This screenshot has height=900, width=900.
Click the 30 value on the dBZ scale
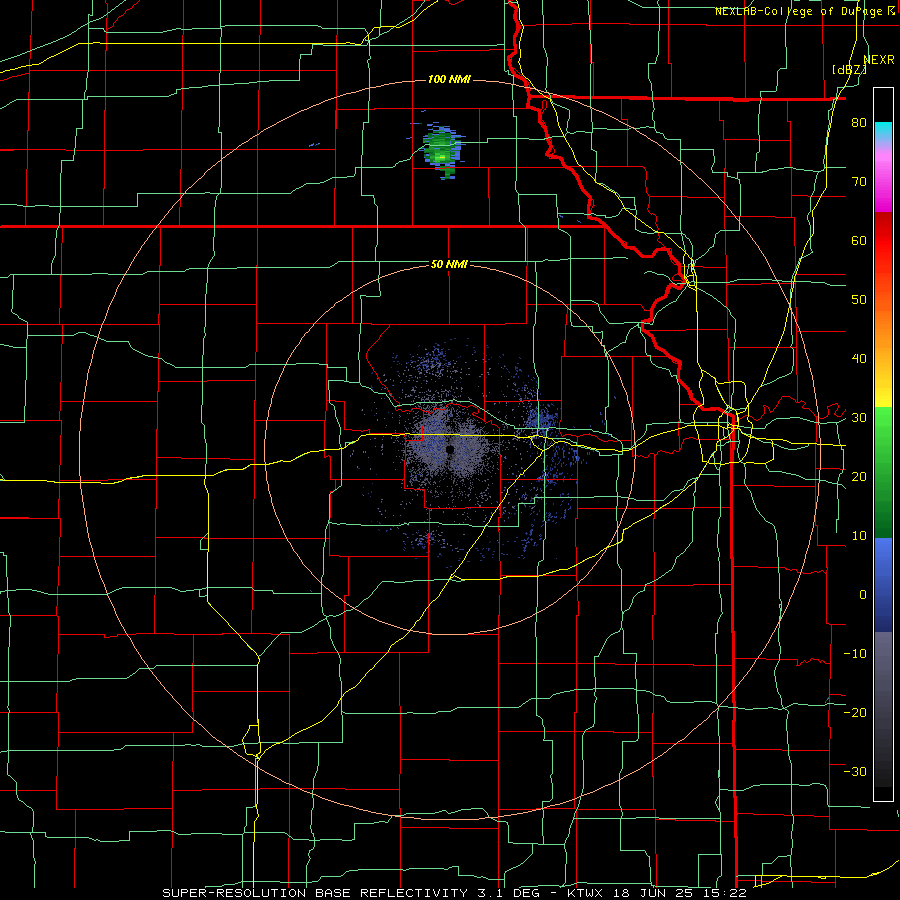click(859, 418)
